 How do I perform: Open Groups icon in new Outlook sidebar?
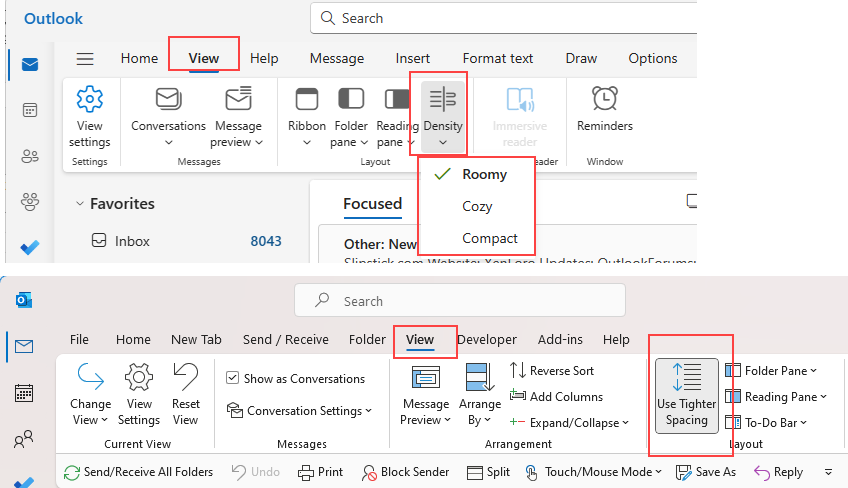(30, 202)
